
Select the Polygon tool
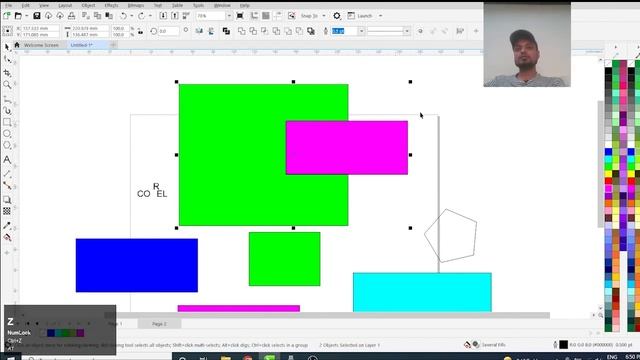7,146
